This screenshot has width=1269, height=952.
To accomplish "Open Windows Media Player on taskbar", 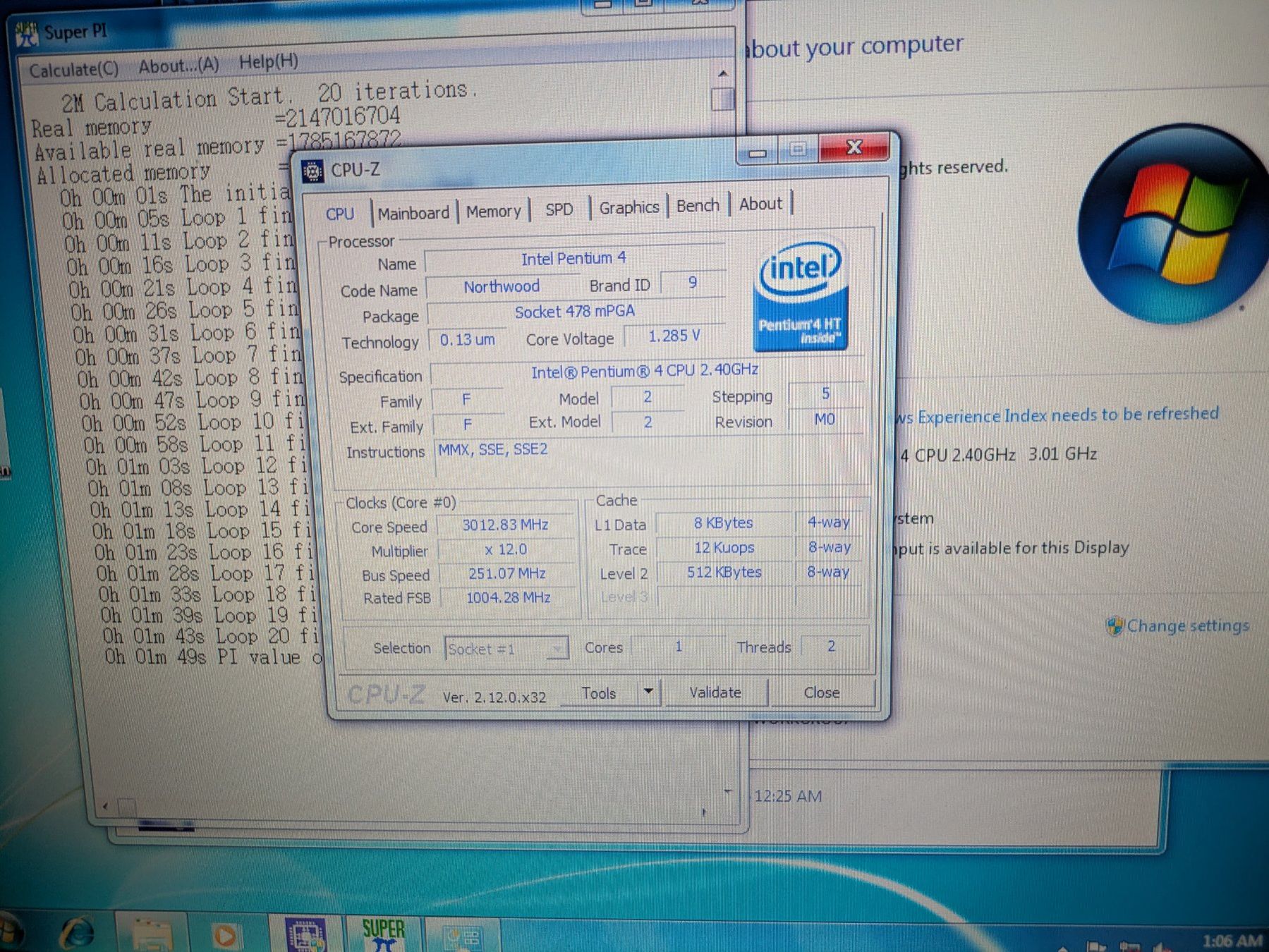I will coord(226,935).
